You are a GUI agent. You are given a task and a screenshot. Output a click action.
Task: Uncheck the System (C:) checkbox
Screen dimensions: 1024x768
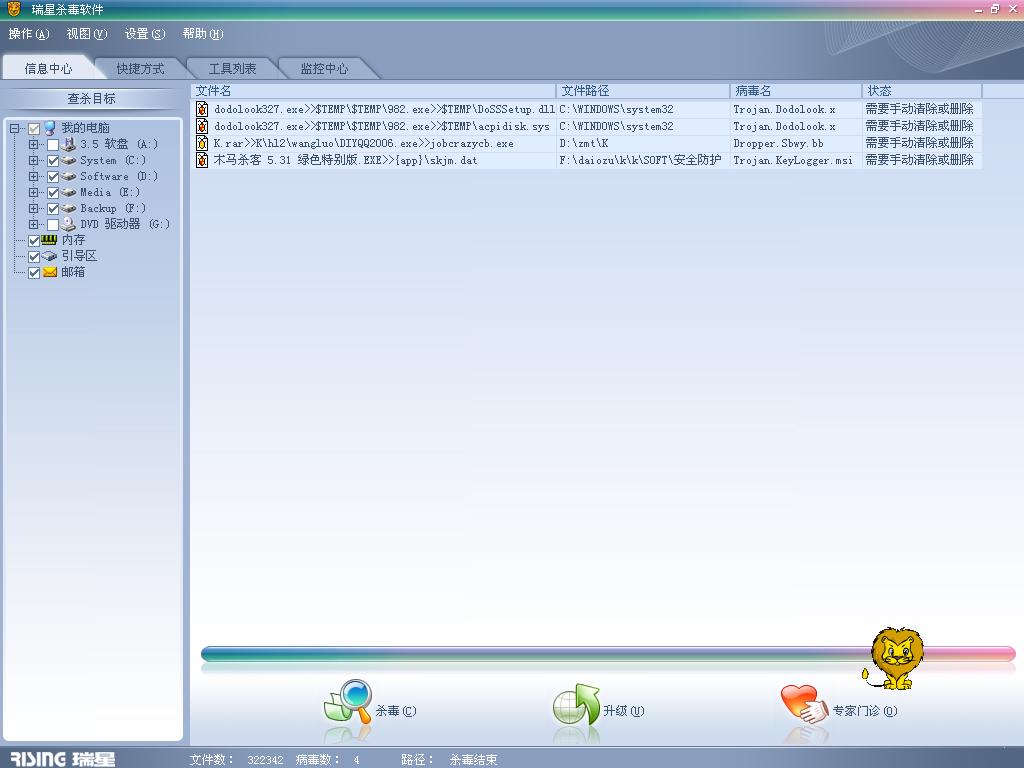coord(53,161)
